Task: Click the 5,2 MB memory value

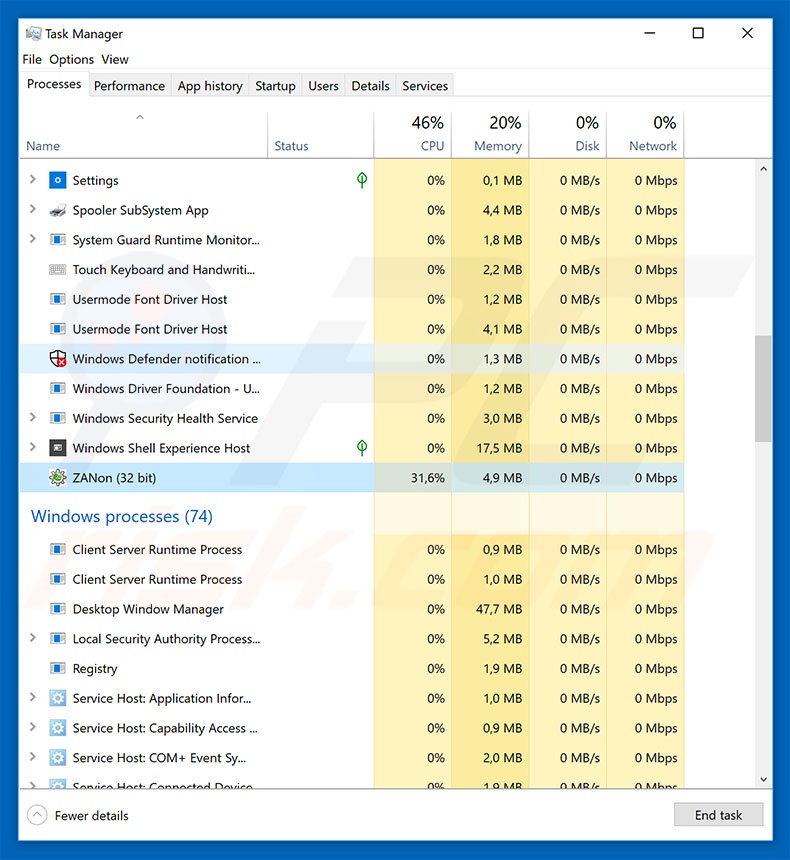Action: pos(503,638)
